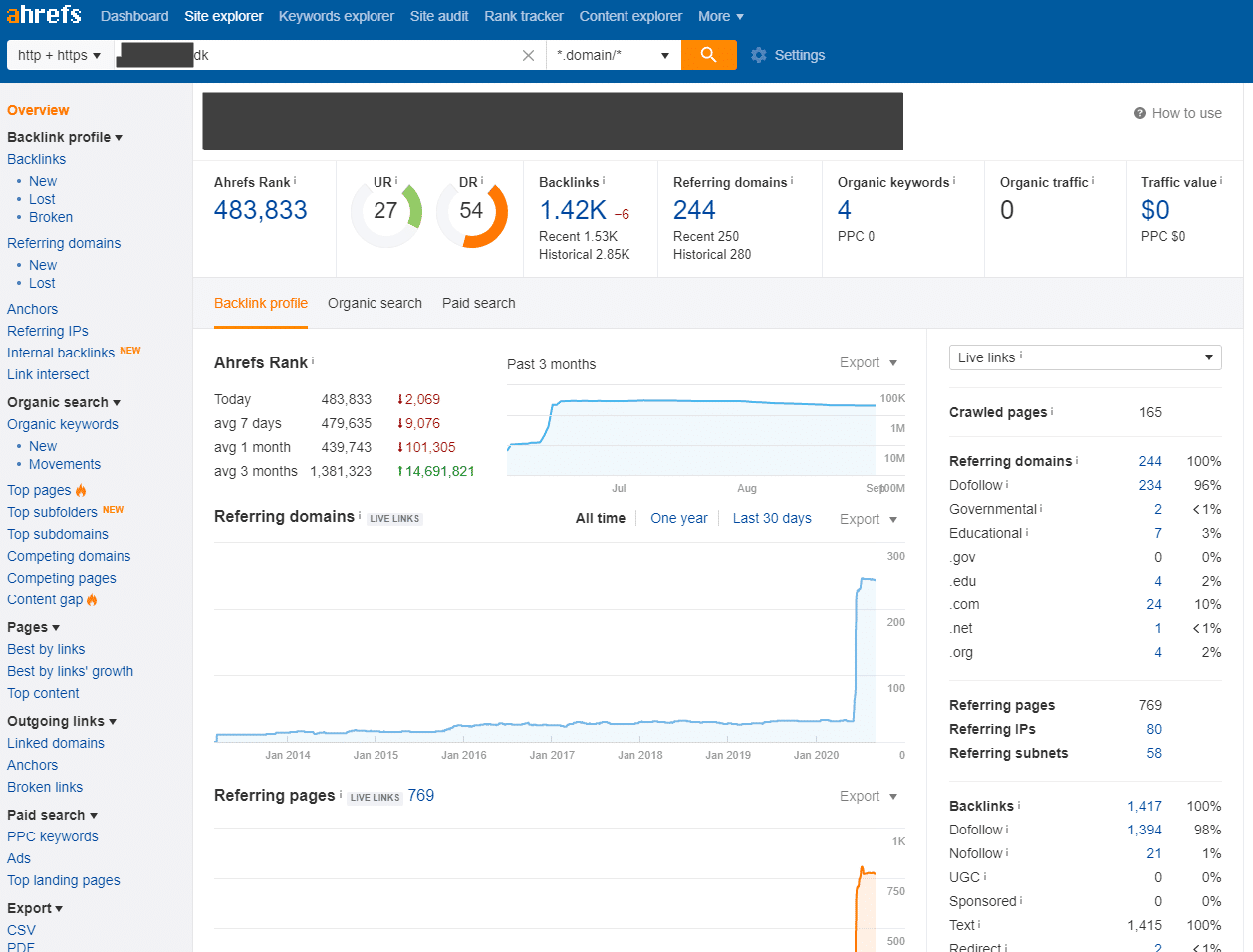The height and width of the screenshot is (952, 1253).
Task: Expand the Live links dropdown
Action: [1086, 357]
